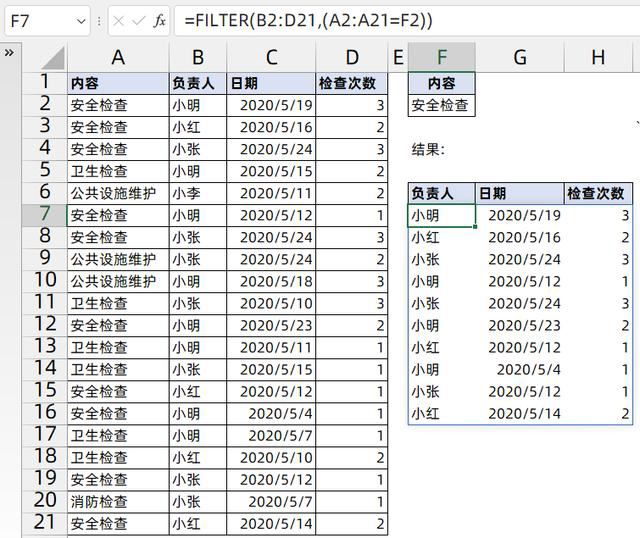
Task: Click the 结果: label cell
Action: tap(430, 149)
